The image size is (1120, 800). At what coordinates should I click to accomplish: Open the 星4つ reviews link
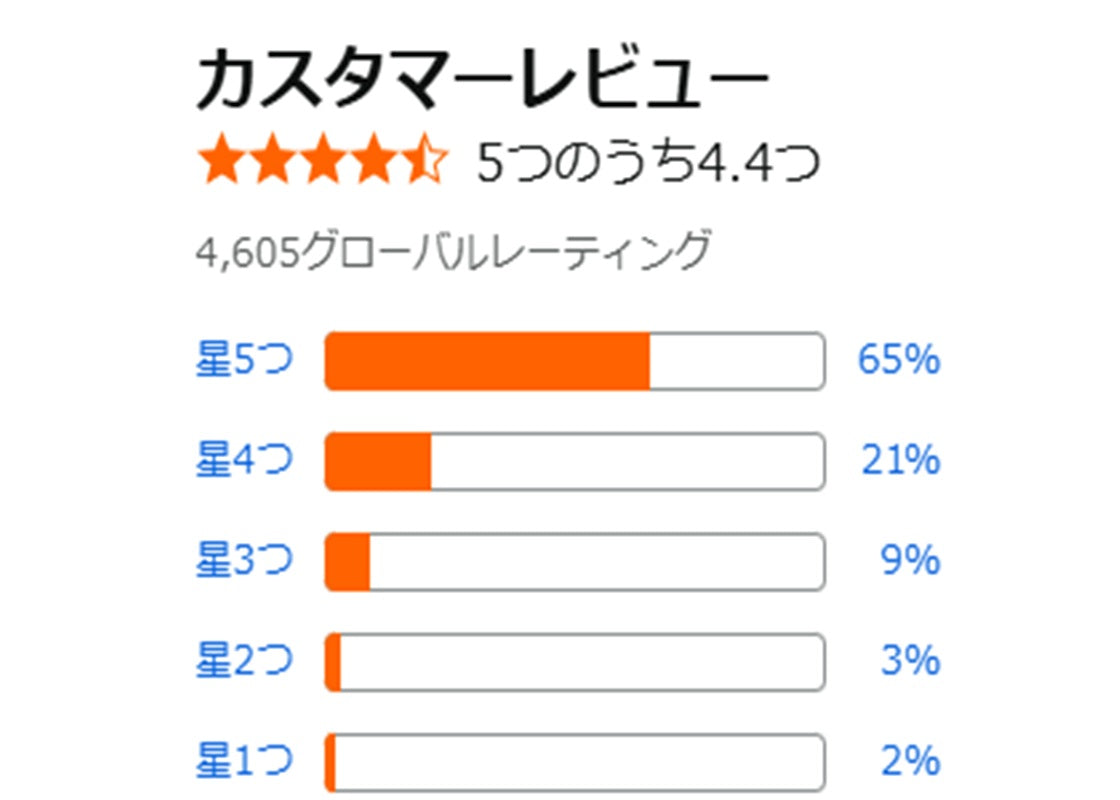(x=244, y=461)
